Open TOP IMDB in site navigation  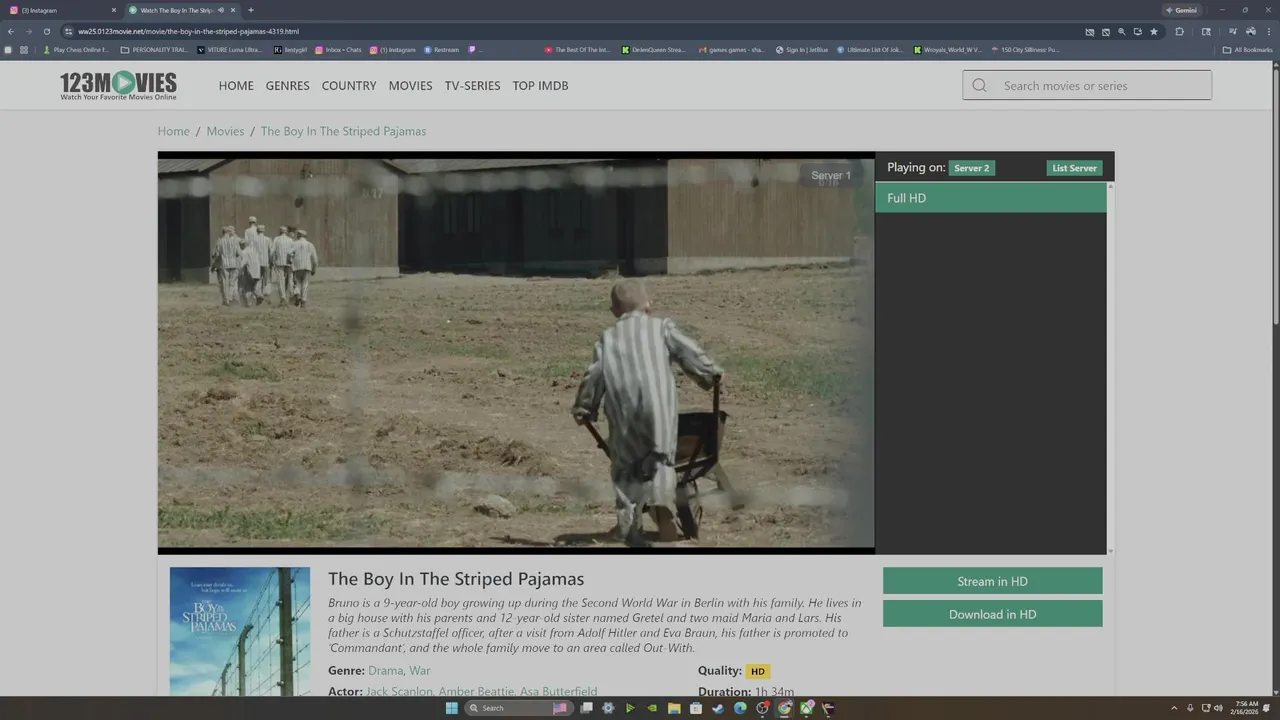pos(540,85)
